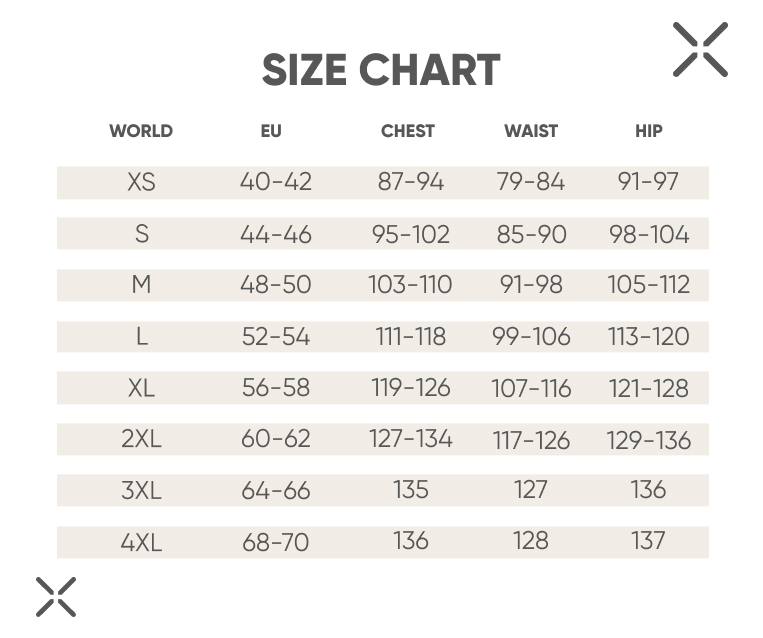This screenshot has height=638, width=763.
Task: Click the S size row label
Action: (142, 234)
